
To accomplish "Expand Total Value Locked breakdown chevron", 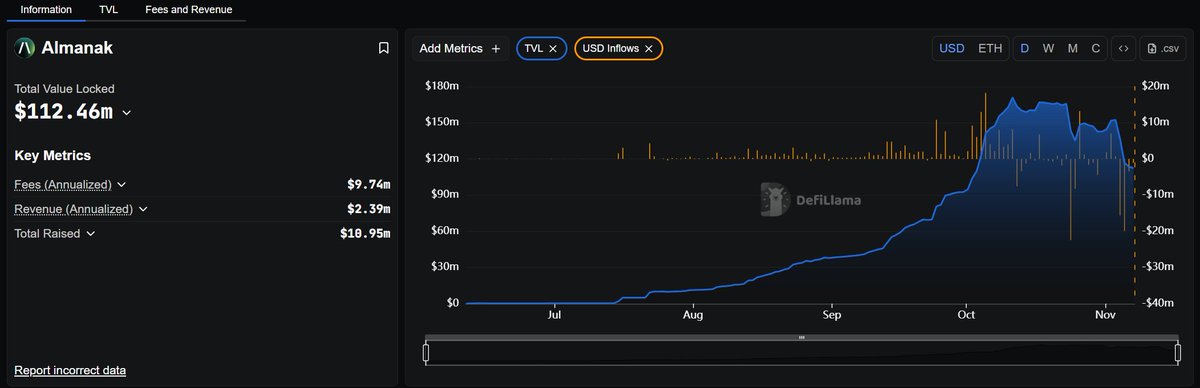I will 126,113.
